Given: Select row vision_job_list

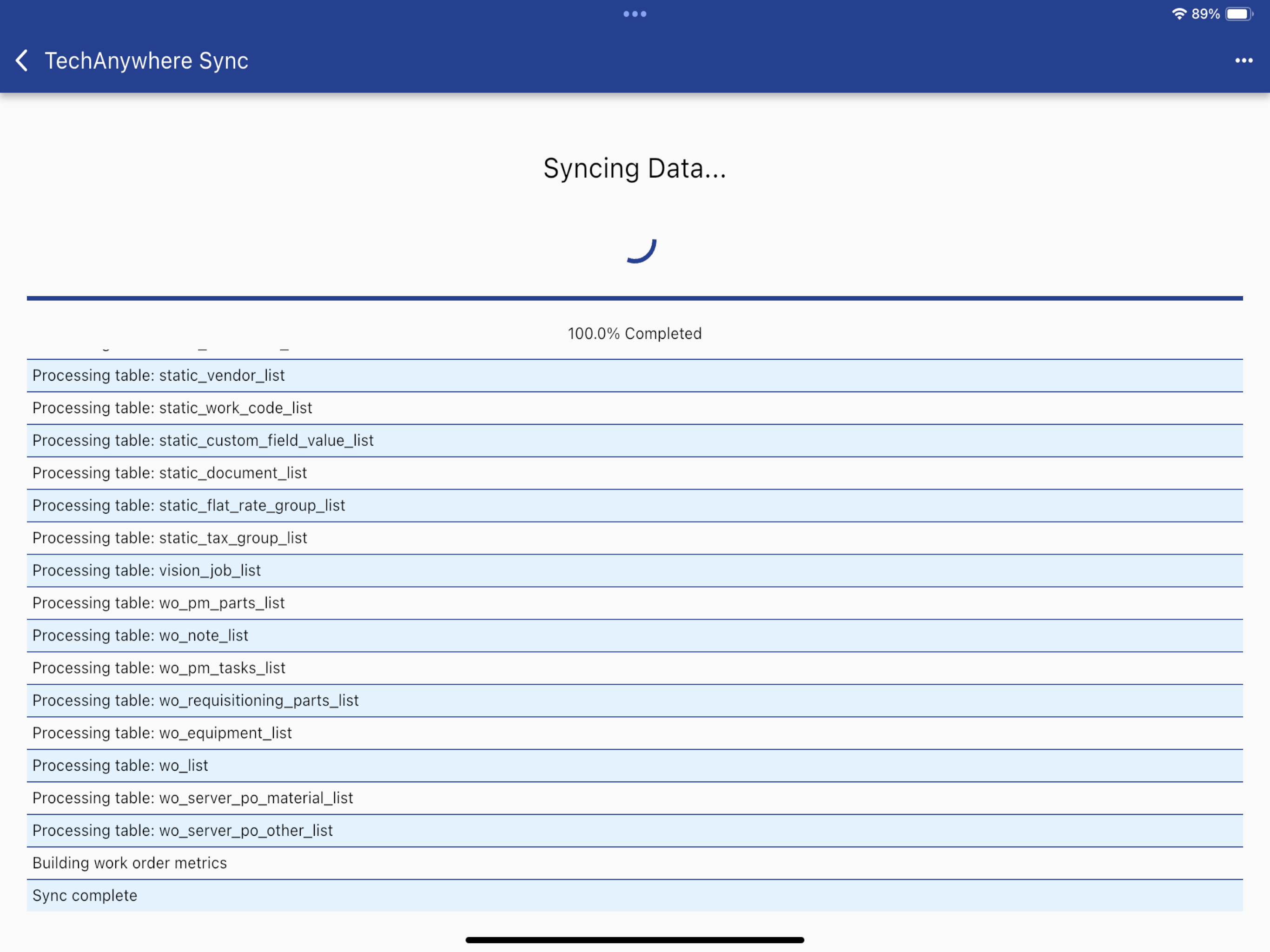Looking at the screenshot, I should (x=635, y=570).
